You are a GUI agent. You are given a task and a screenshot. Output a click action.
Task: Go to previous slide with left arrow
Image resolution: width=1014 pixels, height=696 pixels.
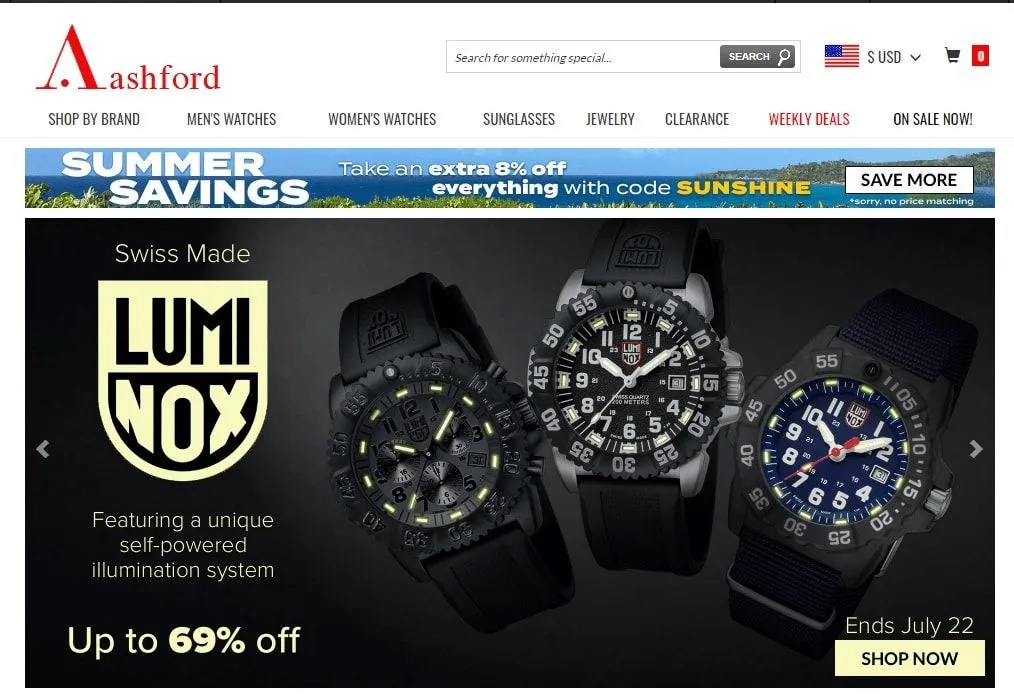(x=43, y=448)
